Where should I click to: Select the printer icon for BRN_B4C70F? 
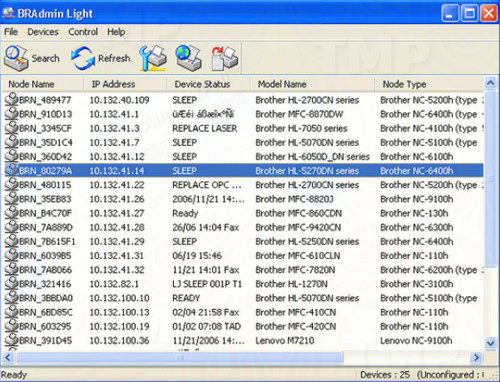coord(11,213)
